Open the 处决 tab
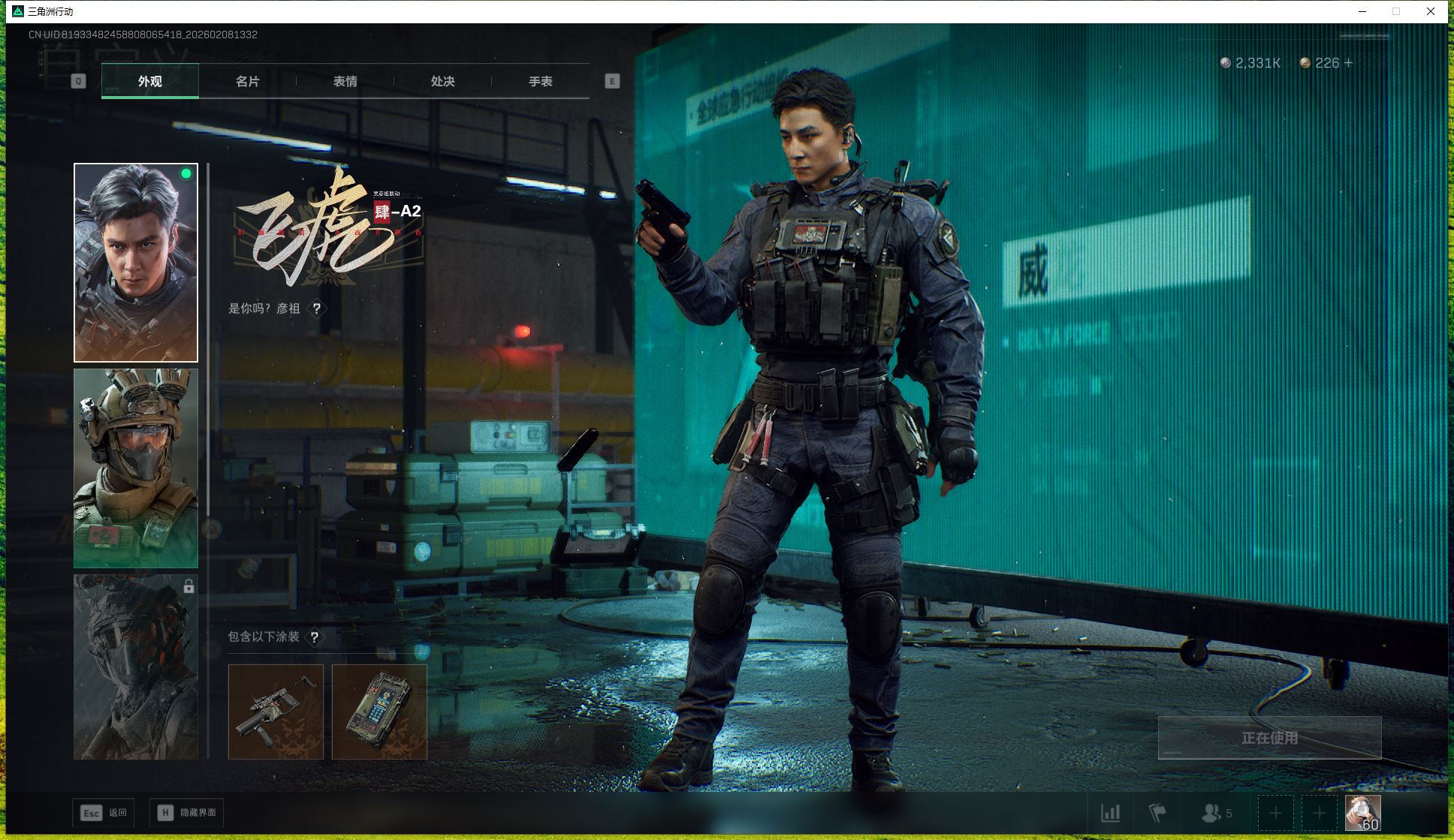This screenshot has height=840, width=1454. point(442,81)
